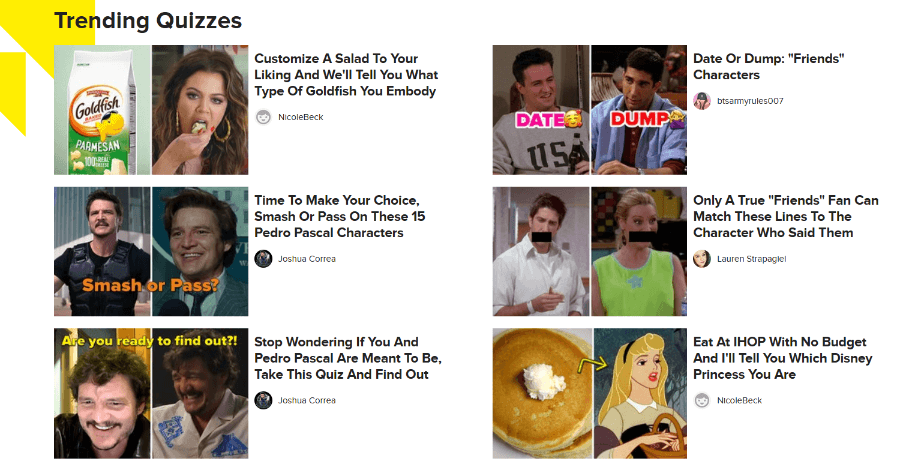This screenshot has height=464, width=900.
Task: Visit author name btsarmyrules007
Action: [x=750, y=101]
